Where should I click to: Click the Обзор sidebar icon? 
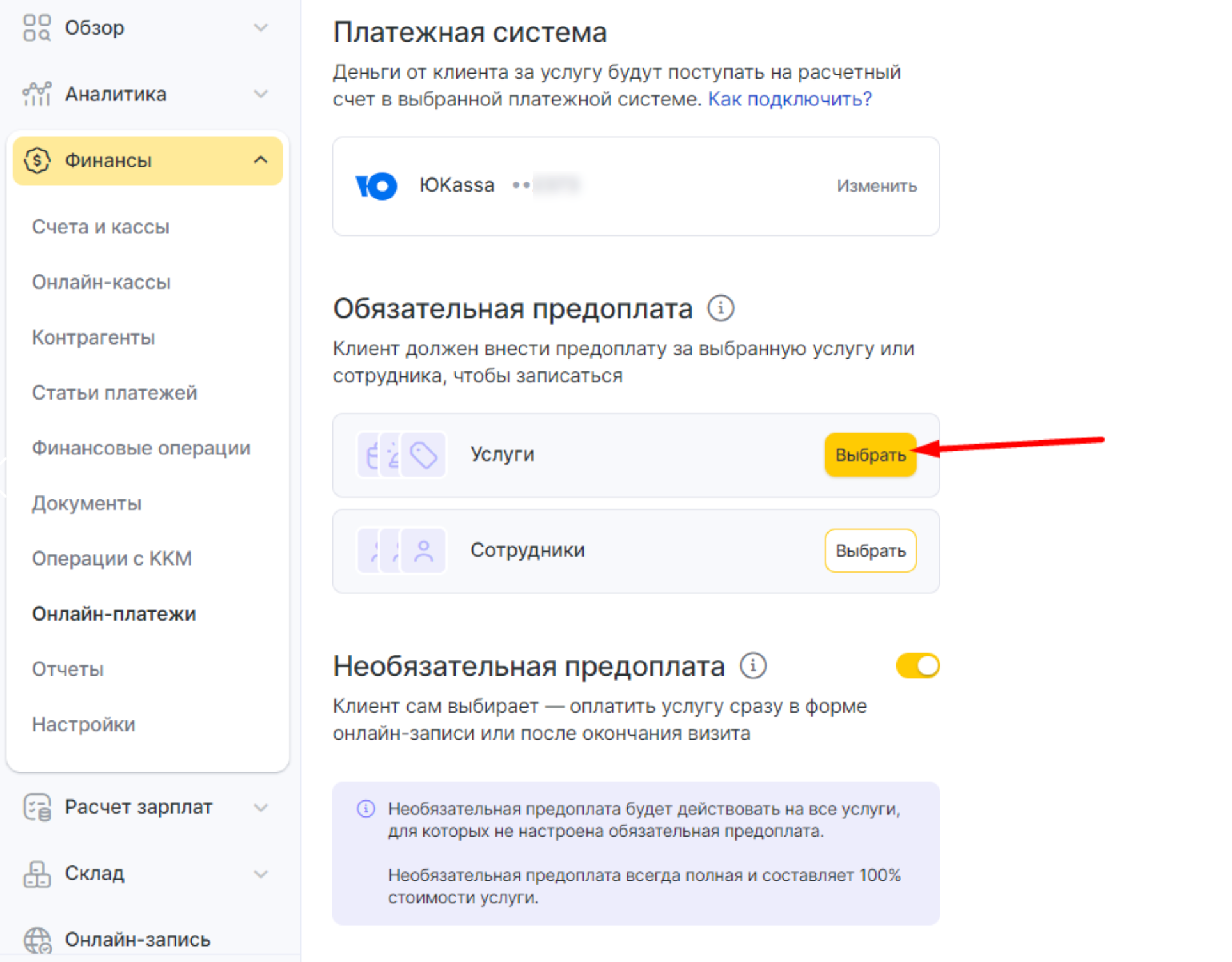36,27
